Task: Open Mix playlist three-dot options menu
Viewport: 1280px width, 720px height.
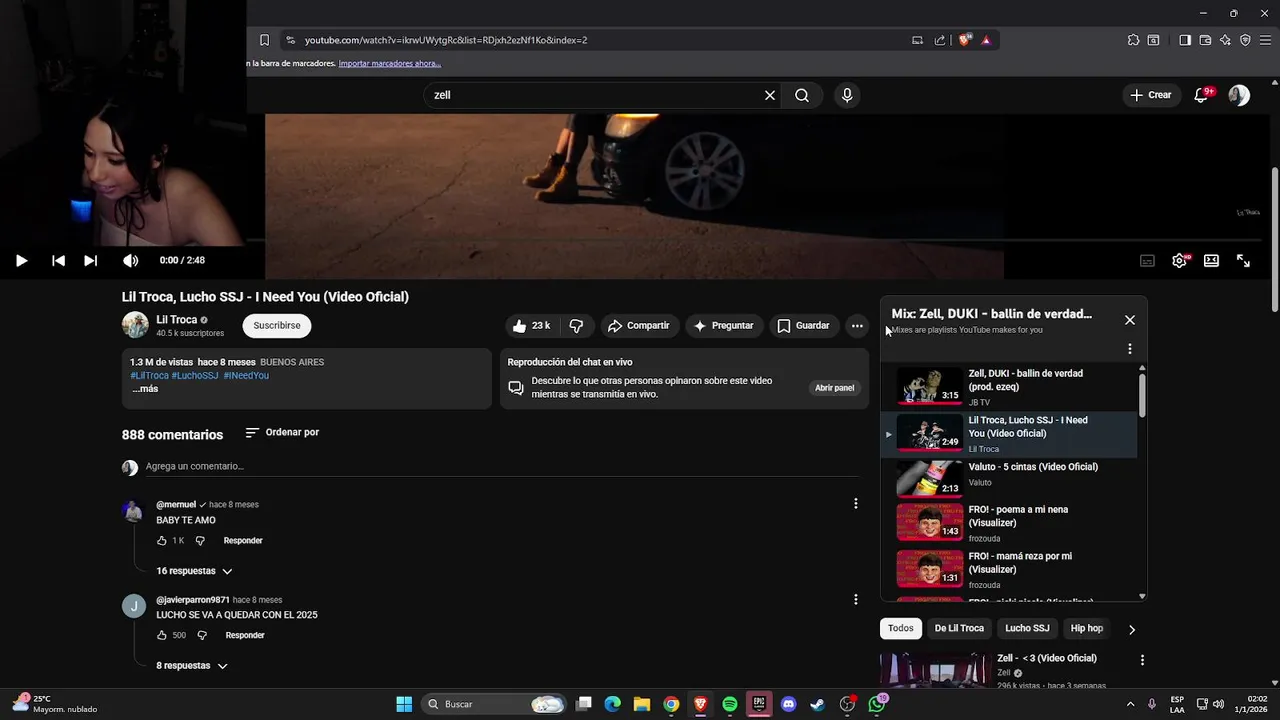Action: pyautogui.click(x=1130, y=349)
